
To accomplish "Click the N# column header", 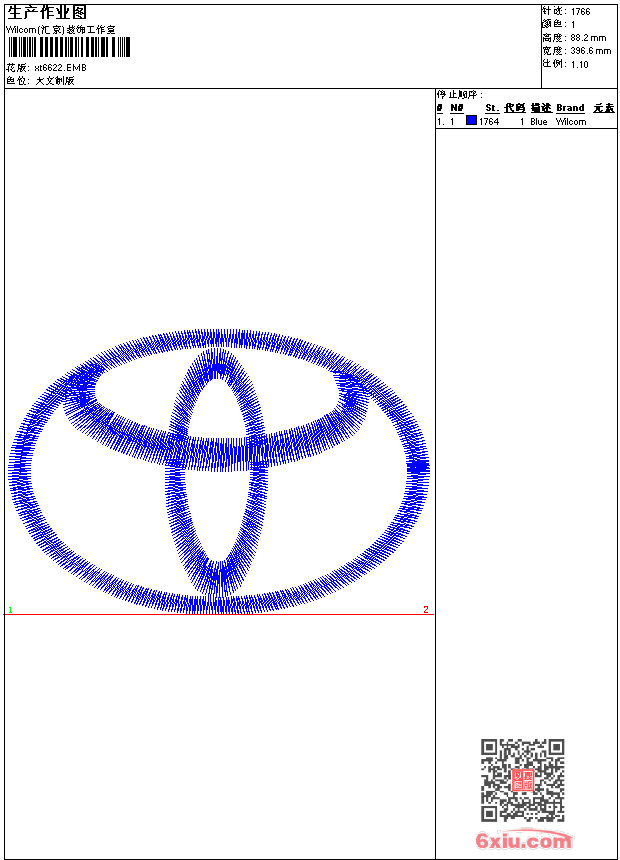I will [456, 108].
